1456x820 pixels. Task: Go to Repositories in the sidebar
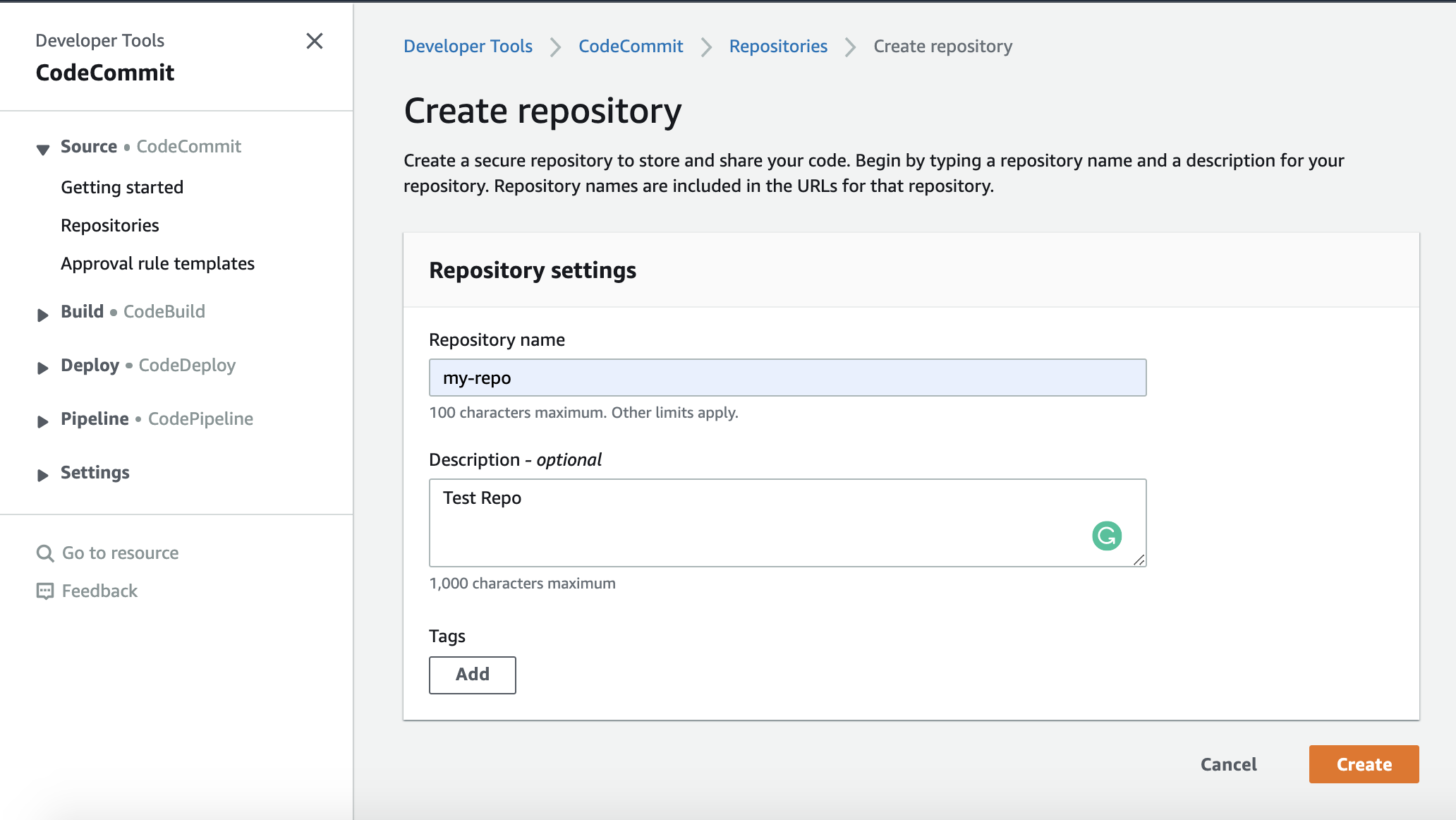[110, 225]
